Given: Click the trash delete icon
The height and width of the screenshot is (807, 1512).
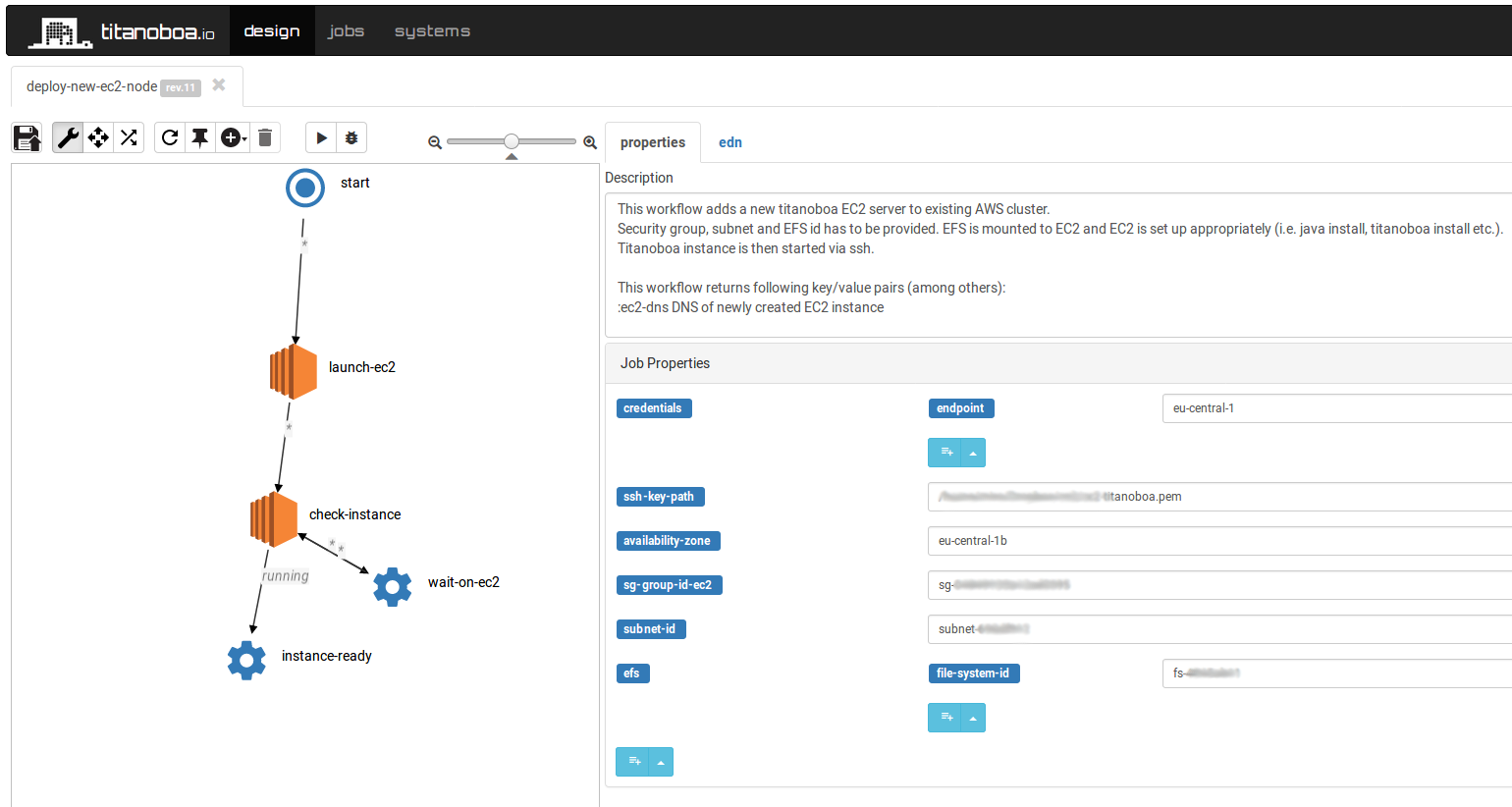Looking at the screenshot, I should click(265, 137).
